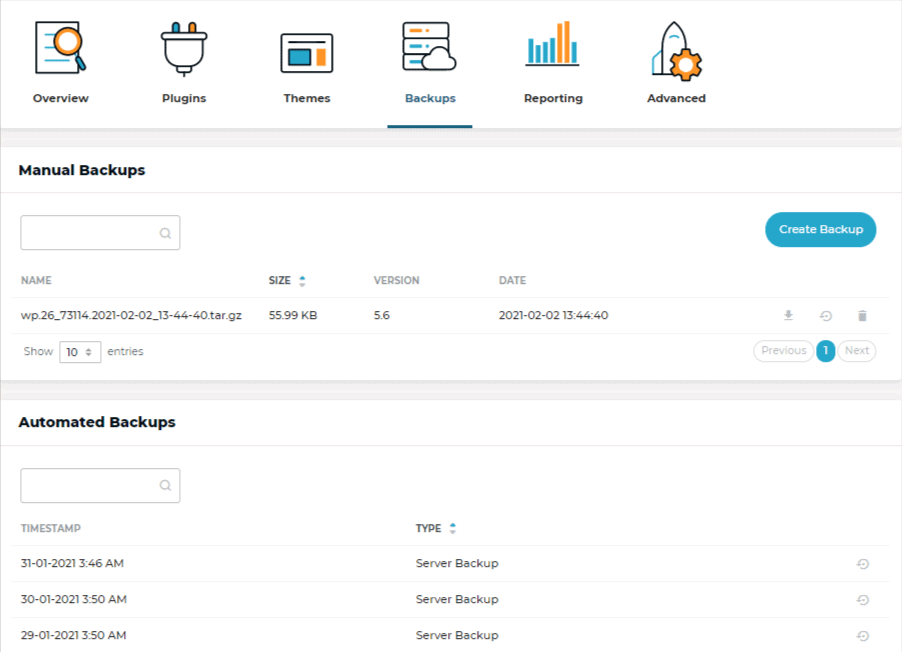Open the Advanced rocket-gear icon
The height and width of the screenshot is (652, 902).
pos(676,50)
